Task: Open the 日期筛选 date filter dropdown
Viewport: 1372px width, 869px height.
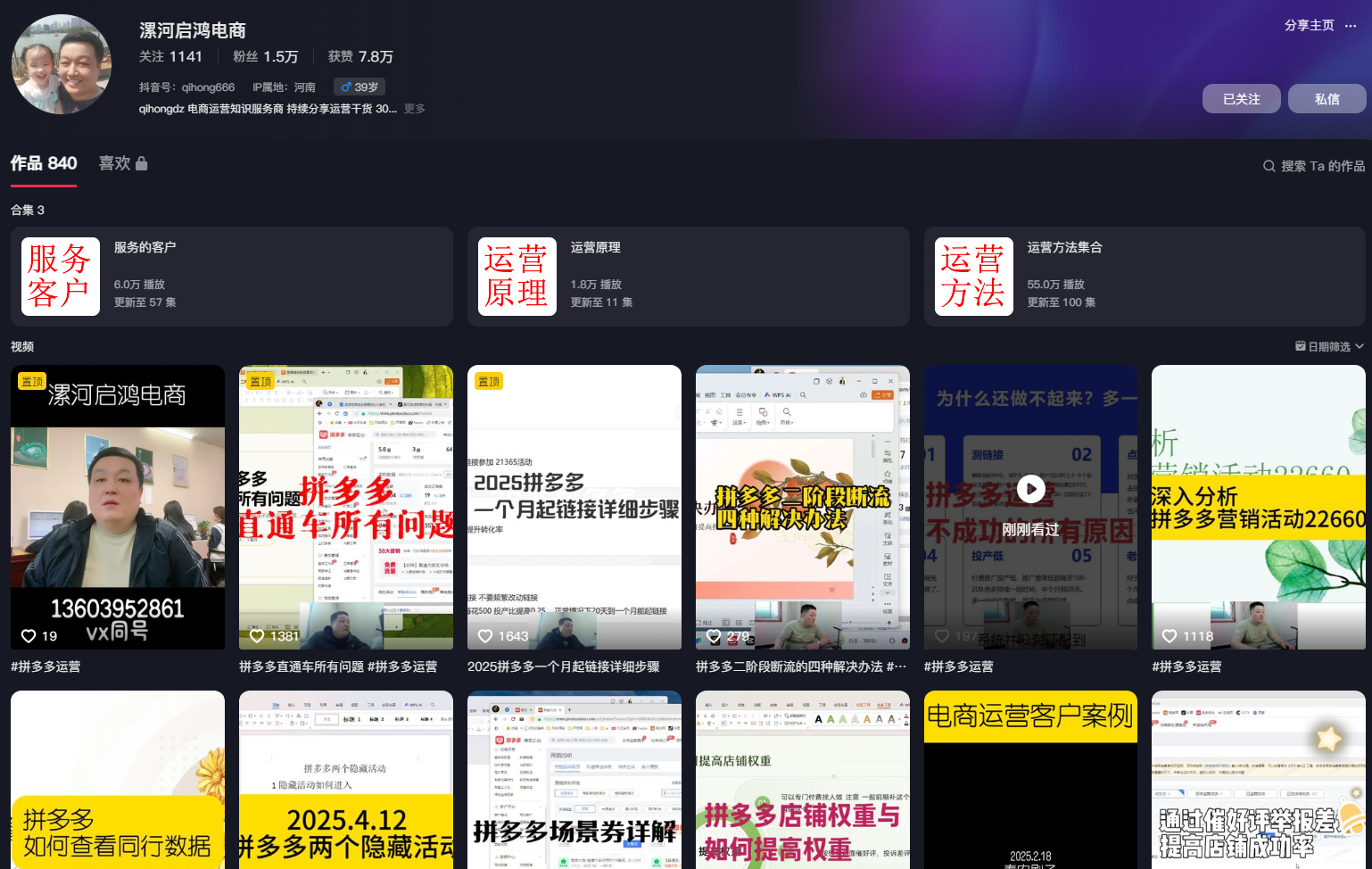Action: [x=1330, y=346]
